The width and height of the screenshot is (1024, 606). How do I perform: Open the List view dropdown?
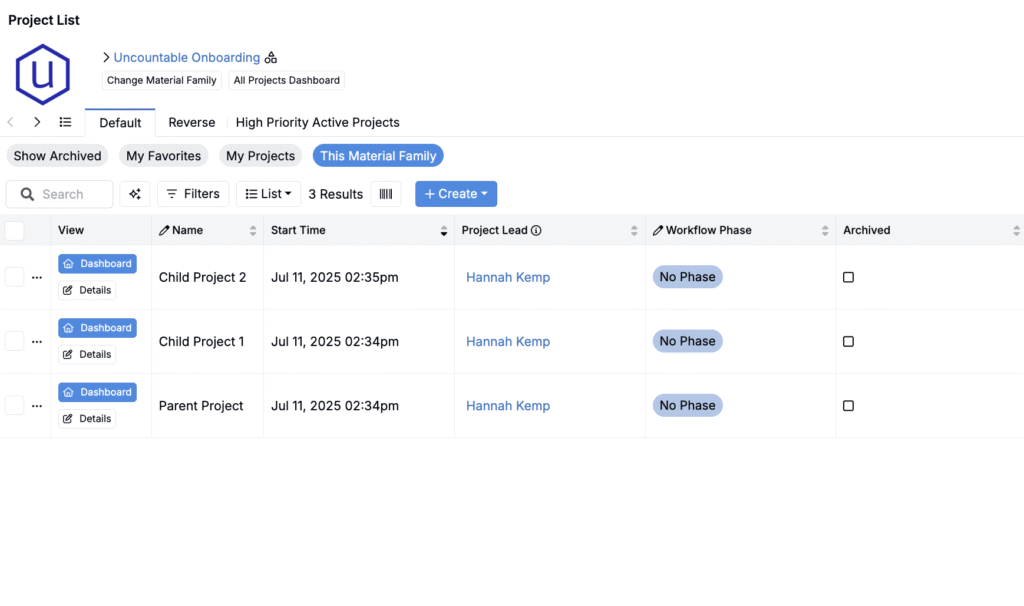268,194
